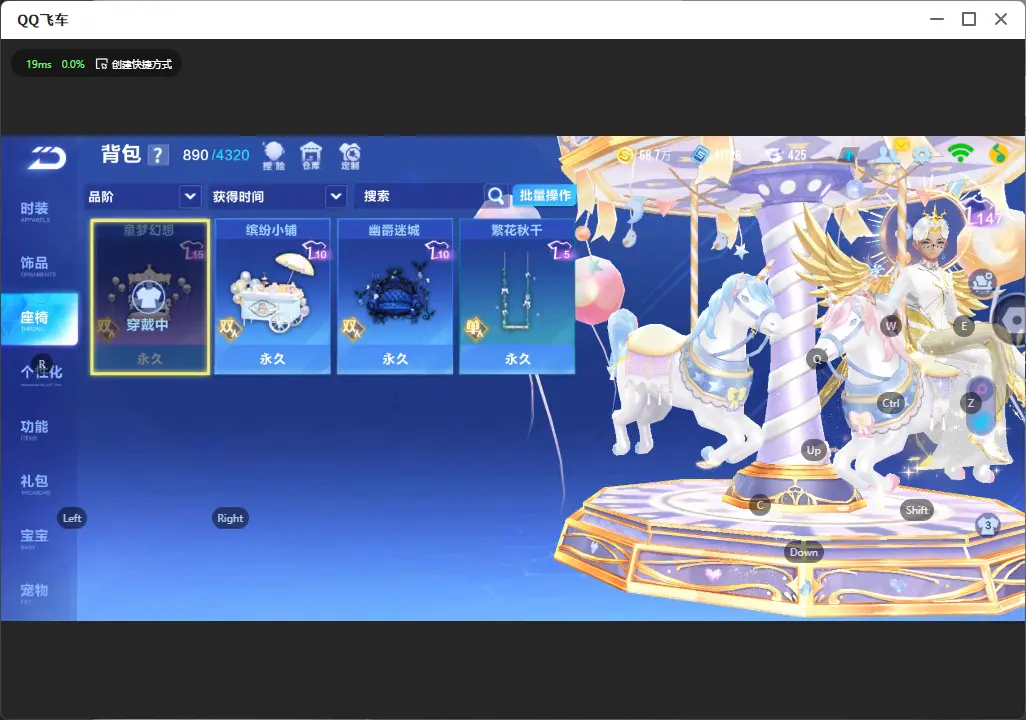Click the 搜索 search input field
This screenshot has width=1026, height=720.
pos(419,196)
